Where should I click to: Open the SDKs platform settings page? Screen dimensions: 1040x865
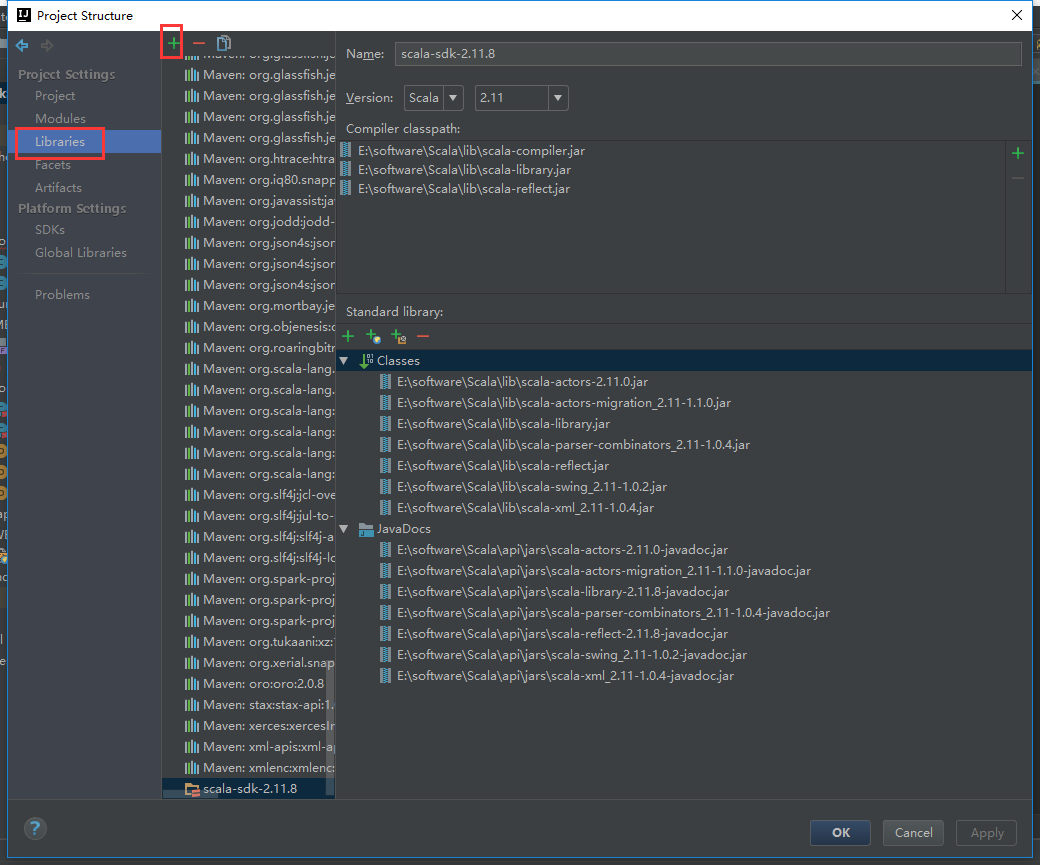click(50, 230)
